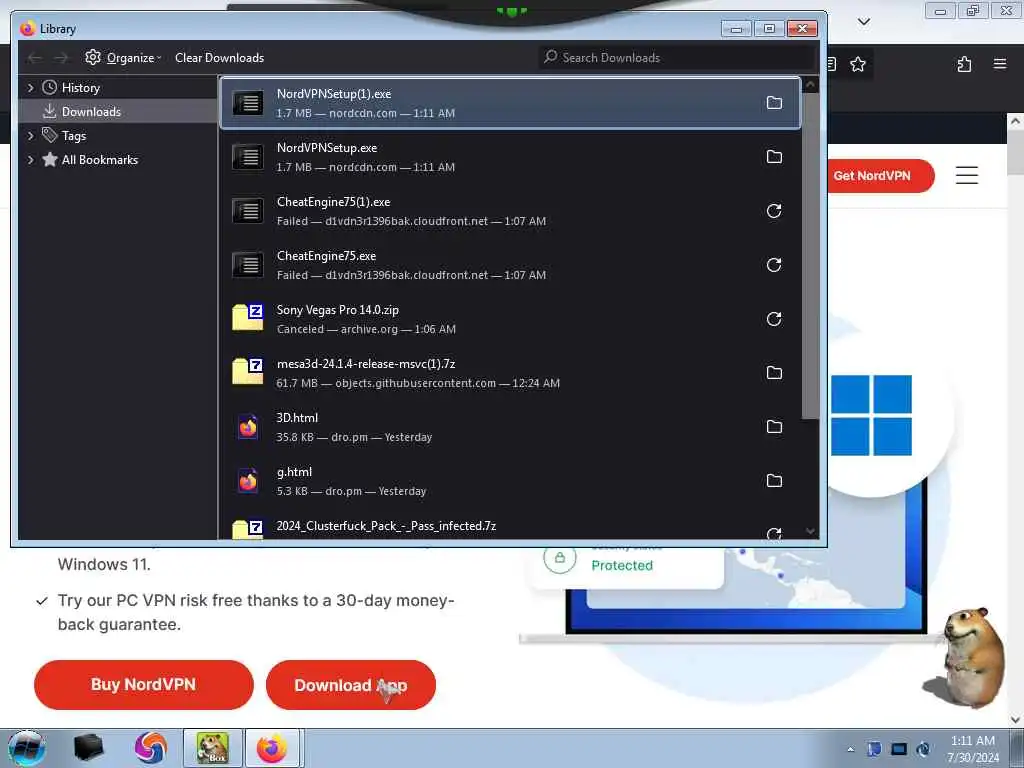Click the downloads list scrollbar thumb

pyautogui.click(x=810, y=256)
